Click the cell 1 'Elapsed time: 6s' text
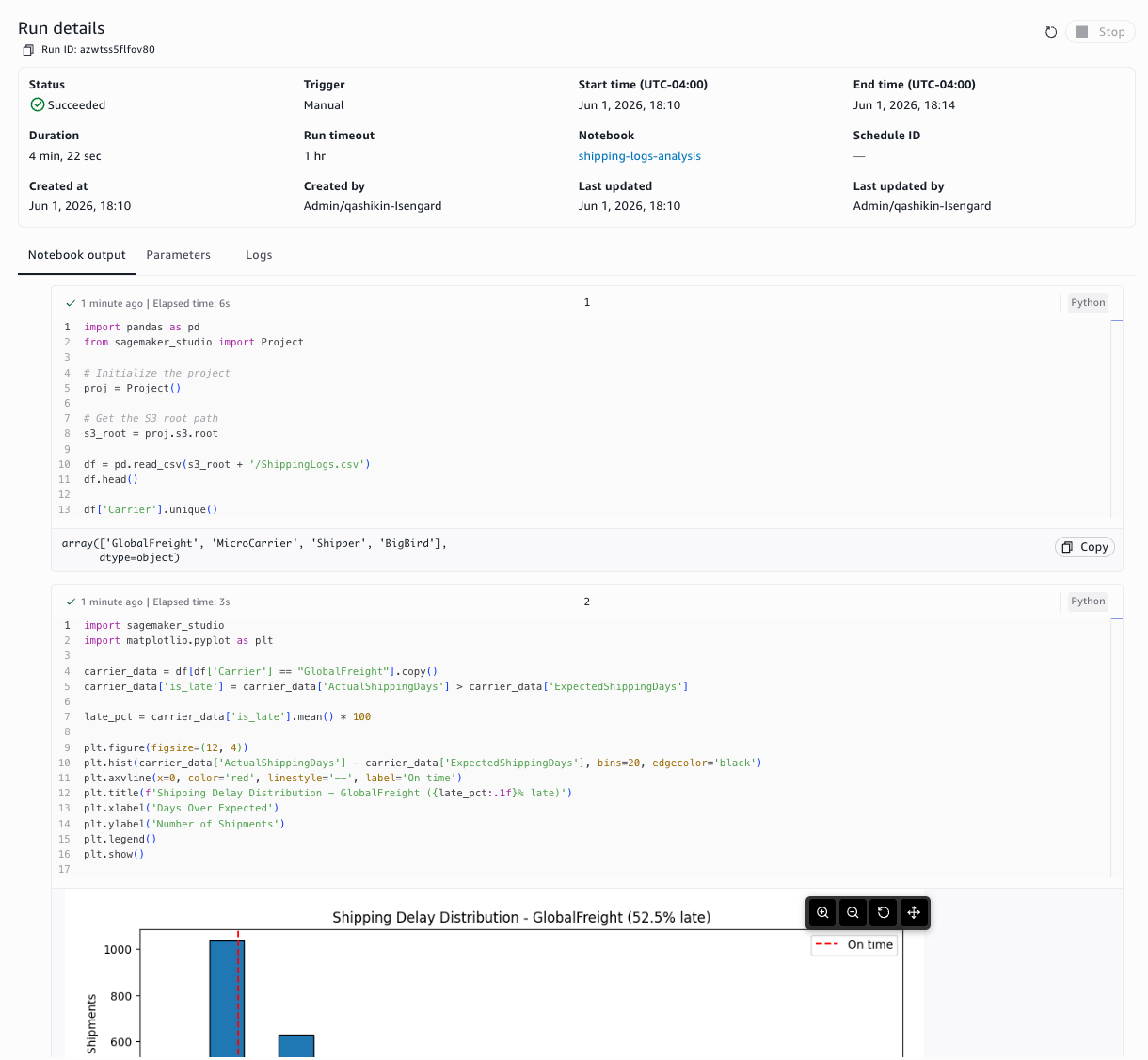 pos(191,303)
